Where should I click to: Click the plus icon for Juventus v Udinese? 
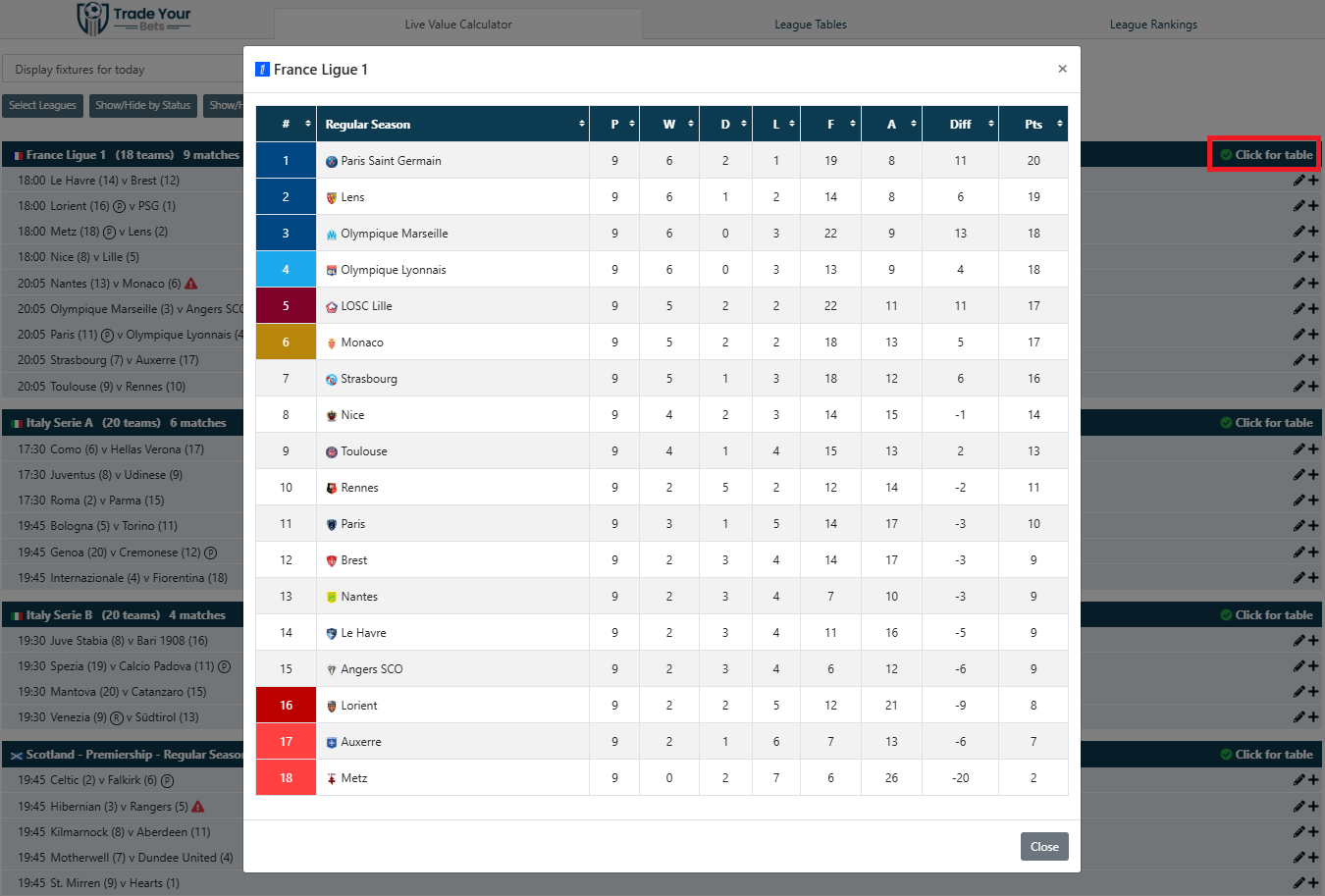[1313, 475]
